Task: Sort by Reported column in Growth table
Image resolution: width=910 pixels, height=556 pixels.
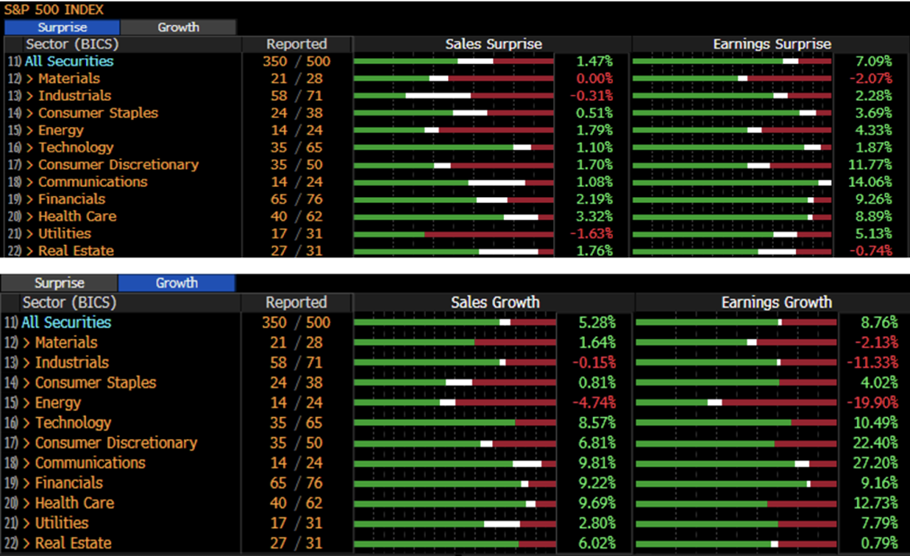Action: tap(296, 302)
